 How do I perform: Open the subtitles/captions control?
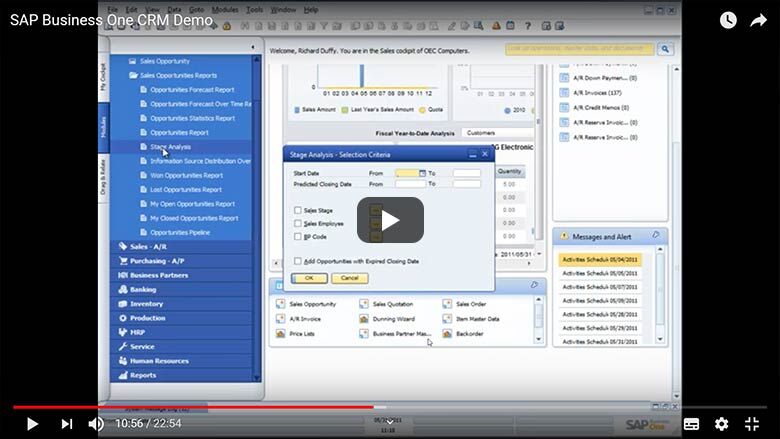(x=691, y=424)
